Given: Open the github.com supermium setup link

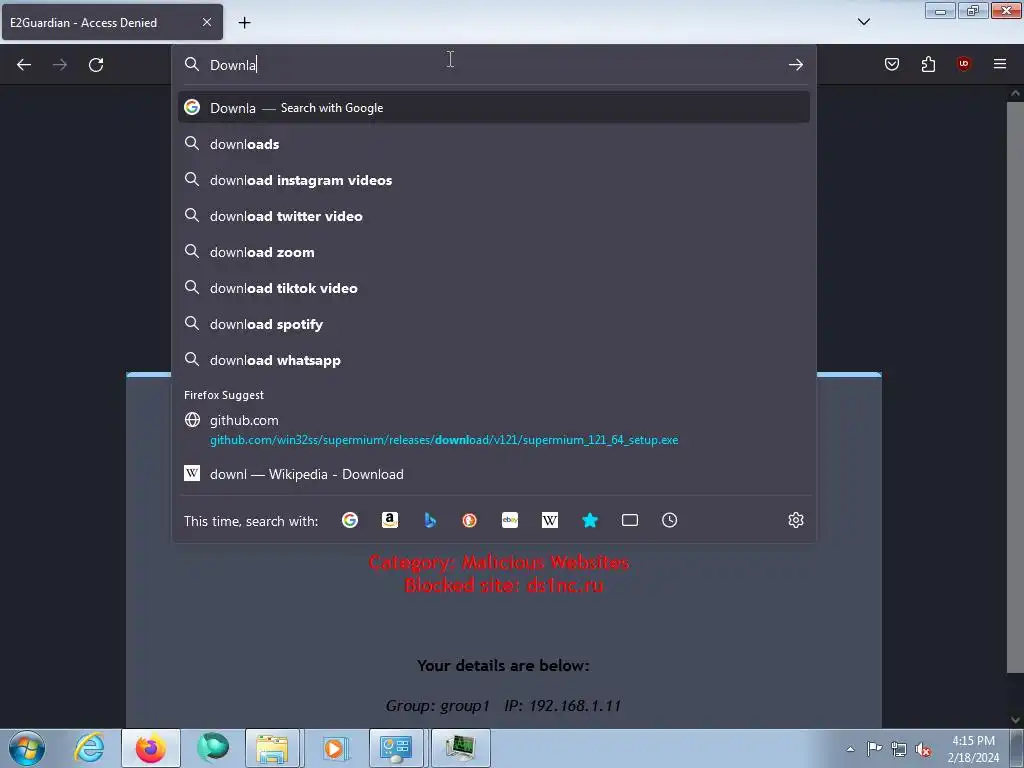Looking at the screenshot, I should (x=494, y=430).
